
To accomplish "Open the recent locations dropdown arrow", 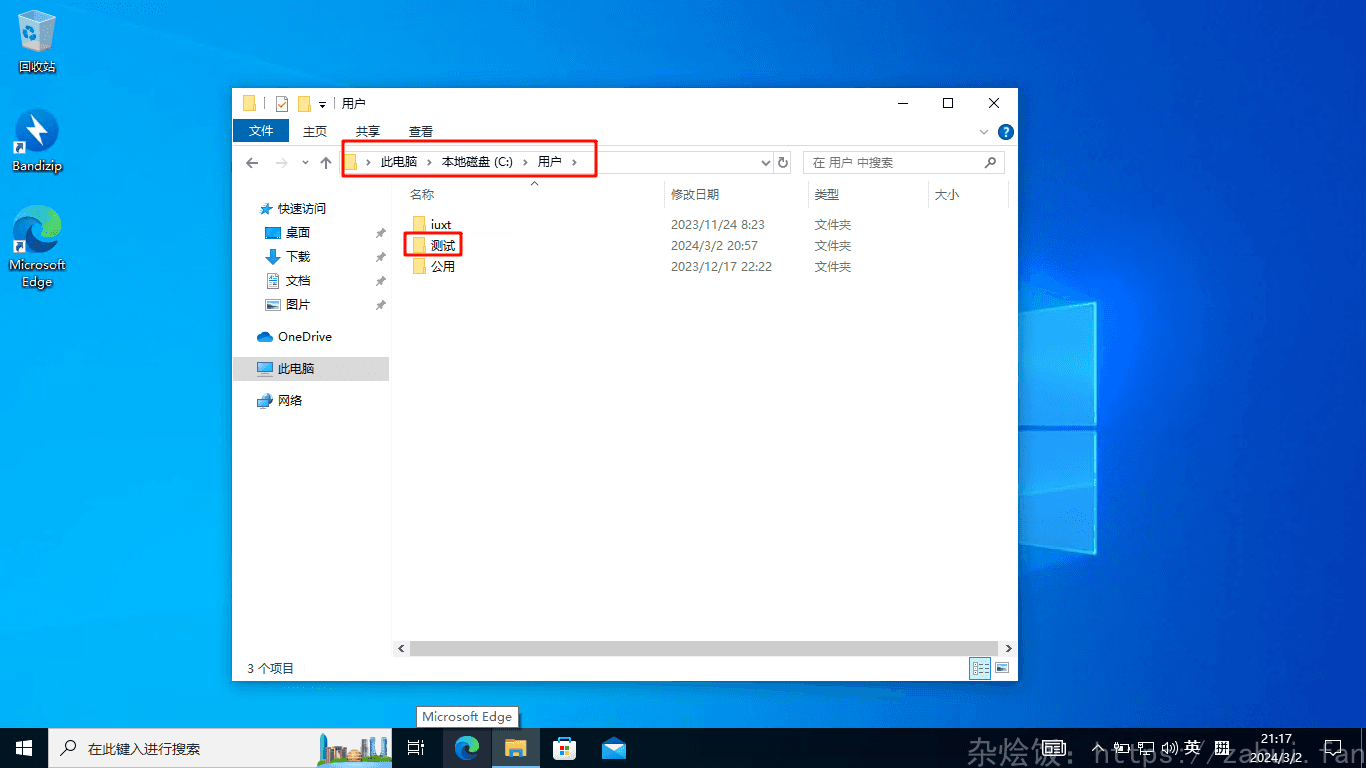I will 305,163.
